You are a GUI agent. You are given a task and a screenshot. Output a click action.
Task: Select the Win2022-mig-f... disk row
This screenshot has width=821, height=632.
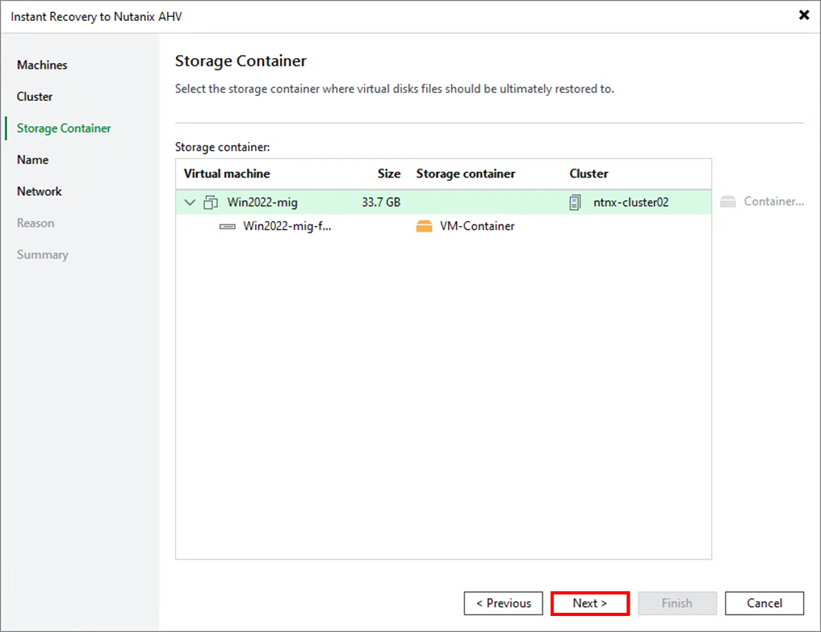(x=443, y=226)
